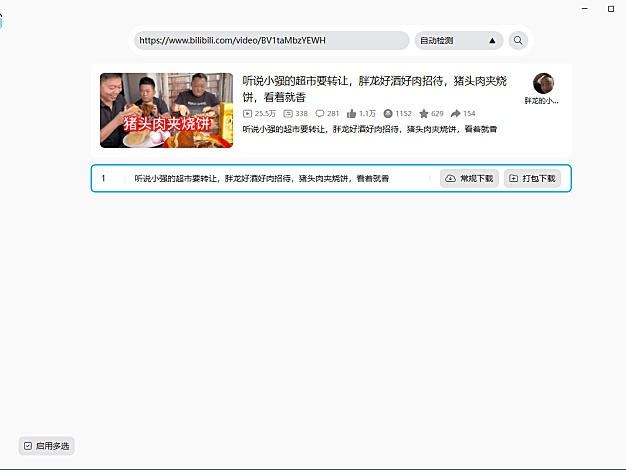Click the danmaku count icon 338
Screen dimensions: 626x470
pos(288,114)
